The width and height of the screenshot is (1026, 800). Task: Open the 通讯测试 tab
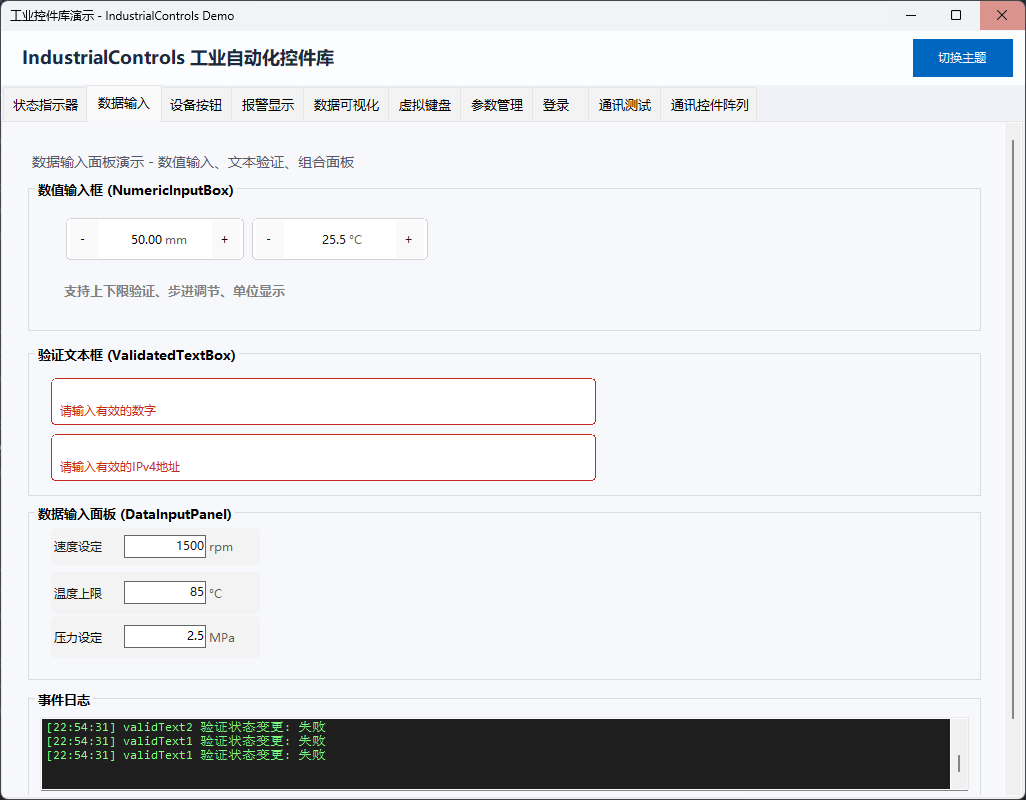(x=624, y=105)
